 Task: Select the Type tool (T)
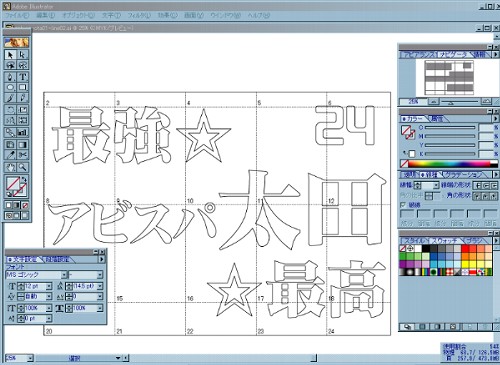coord(23,77)
